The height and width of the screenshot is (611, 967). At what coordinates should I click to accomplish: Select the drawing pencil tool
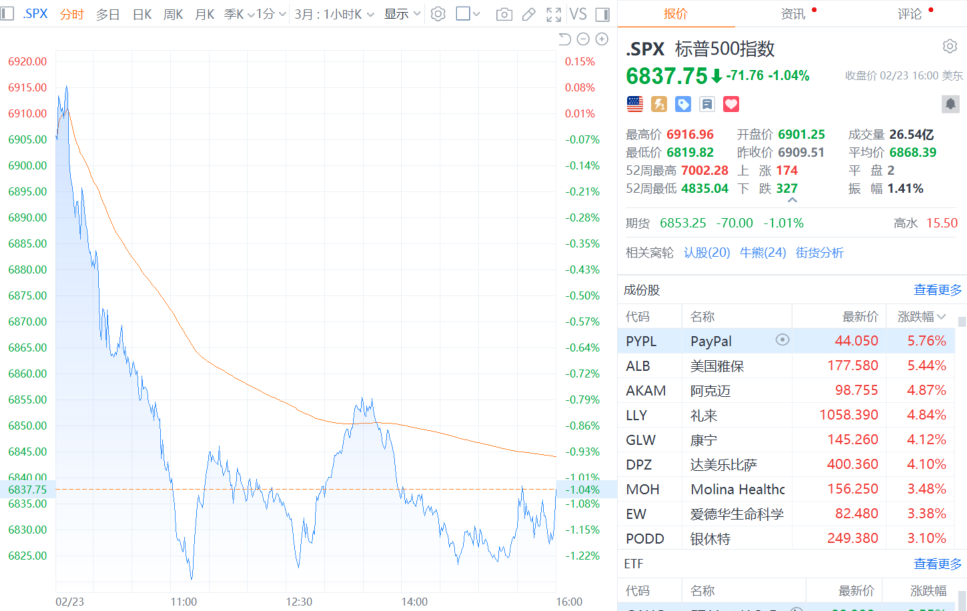point(530,14)
